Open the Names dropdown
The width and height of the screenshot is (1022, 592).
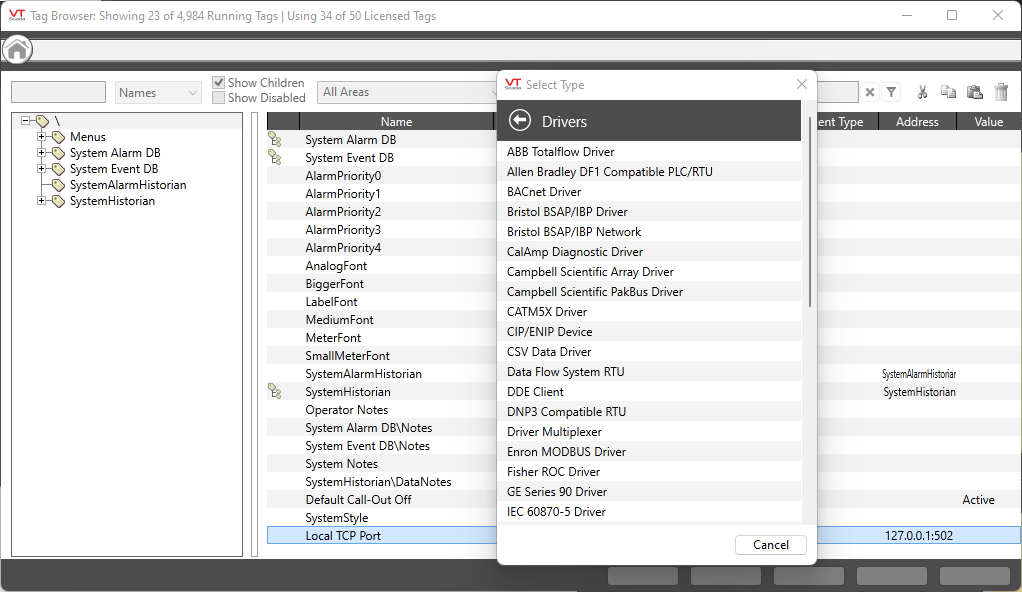[159, 93]
